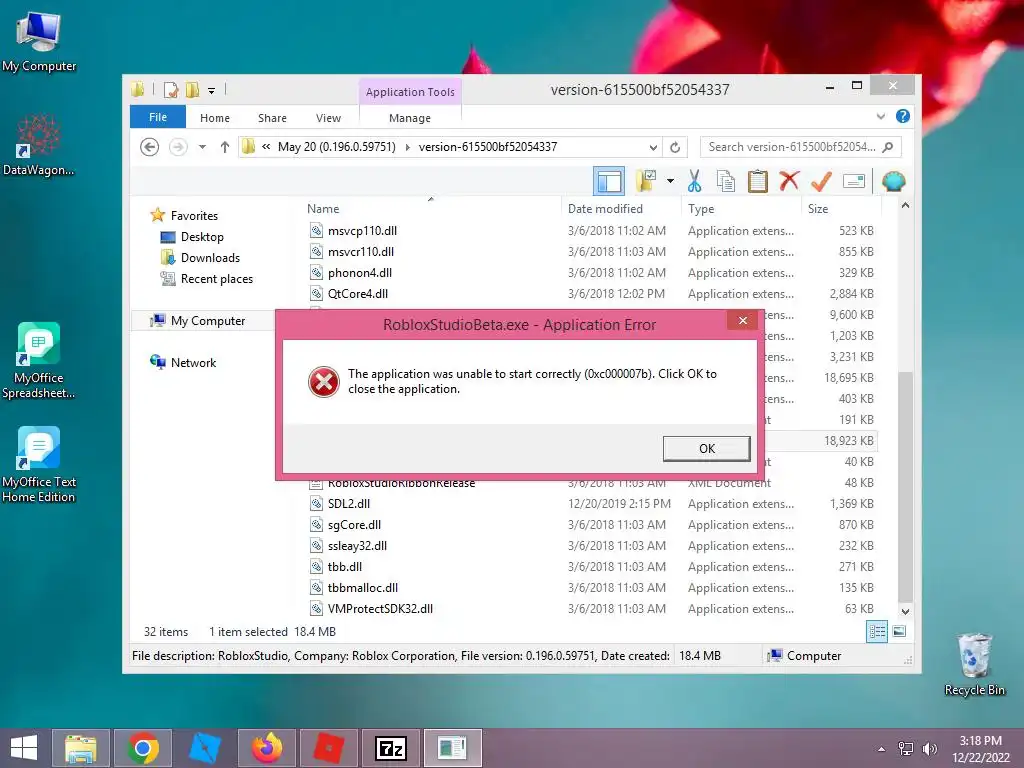Click the Rename toolbar icon
1024x768 pixels.
(854, 181)
